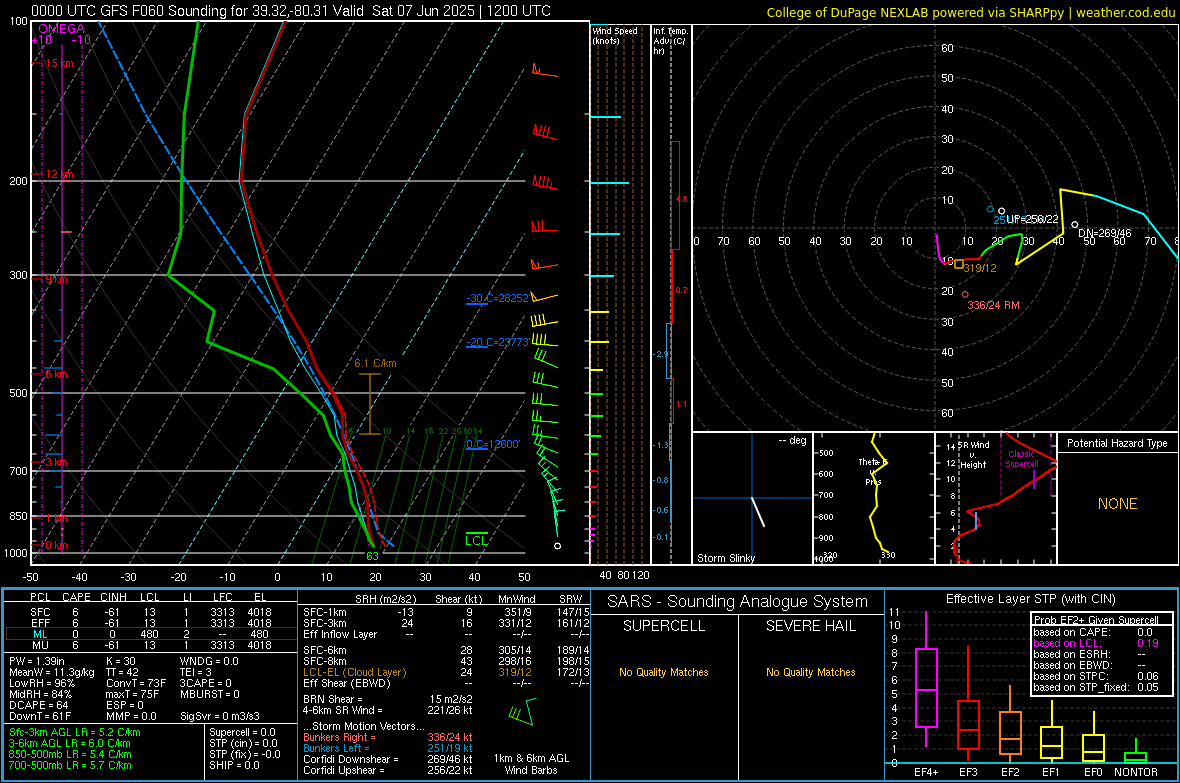Click the SFC-1km shear row label
Screen dimensions: 1180x783
click(x=325, y=612)
